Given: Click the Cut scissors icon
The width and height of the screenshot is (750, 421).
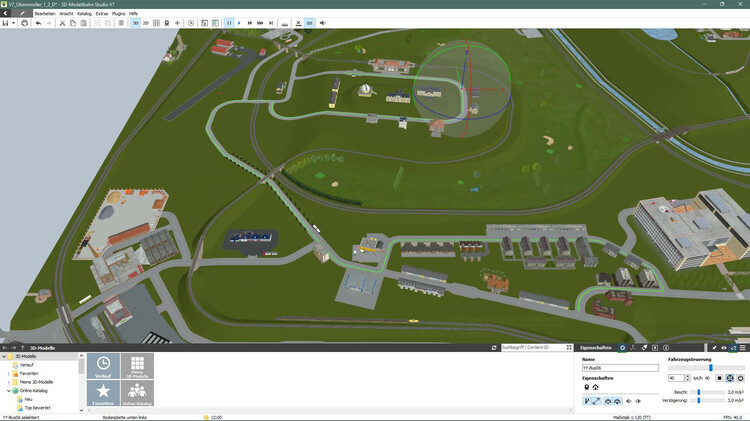Looking at the screenshot, I should [62, 22].
